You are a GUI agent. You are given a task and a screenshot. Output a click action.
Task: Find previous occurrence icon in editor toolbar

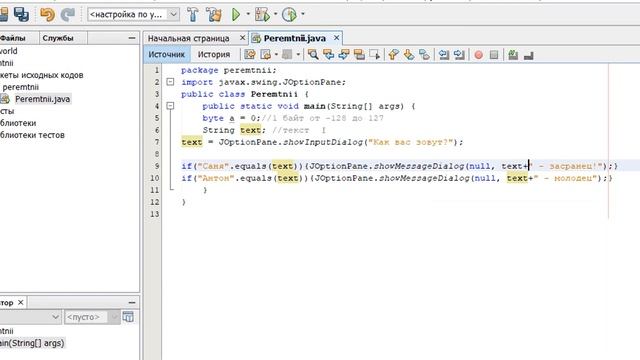(x=329, y=54)
